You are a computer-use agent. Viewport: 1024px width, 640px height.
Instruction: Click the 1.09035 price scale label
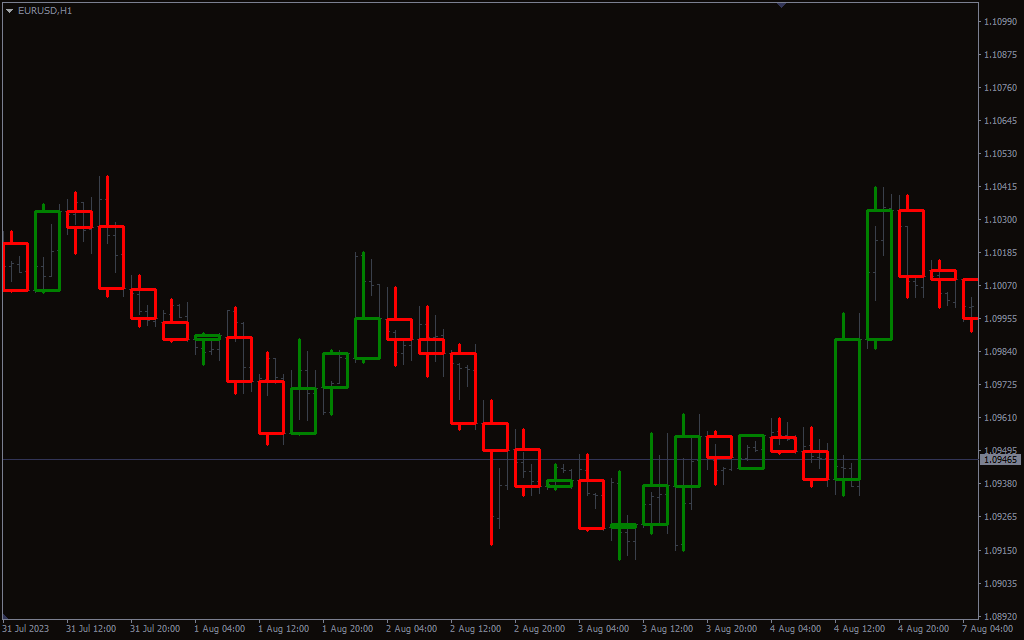[1000, 583]
